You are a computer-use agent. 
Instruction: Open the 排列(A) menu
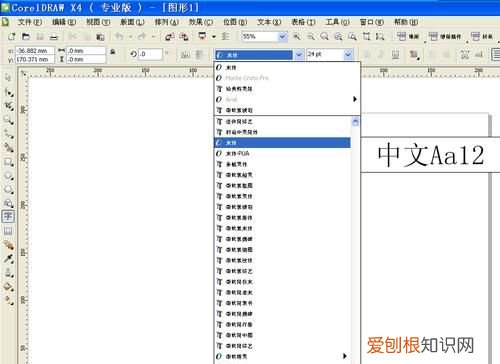[167, 22]
